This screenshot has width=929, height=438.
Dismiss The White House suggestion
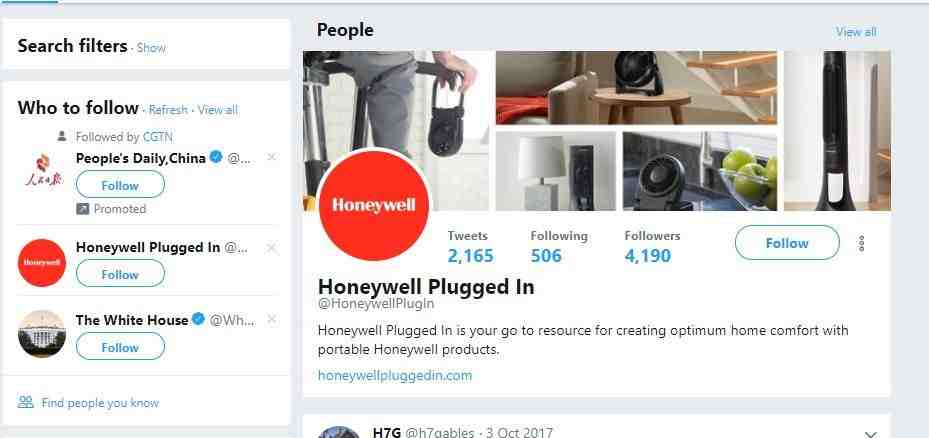(271, 319)
